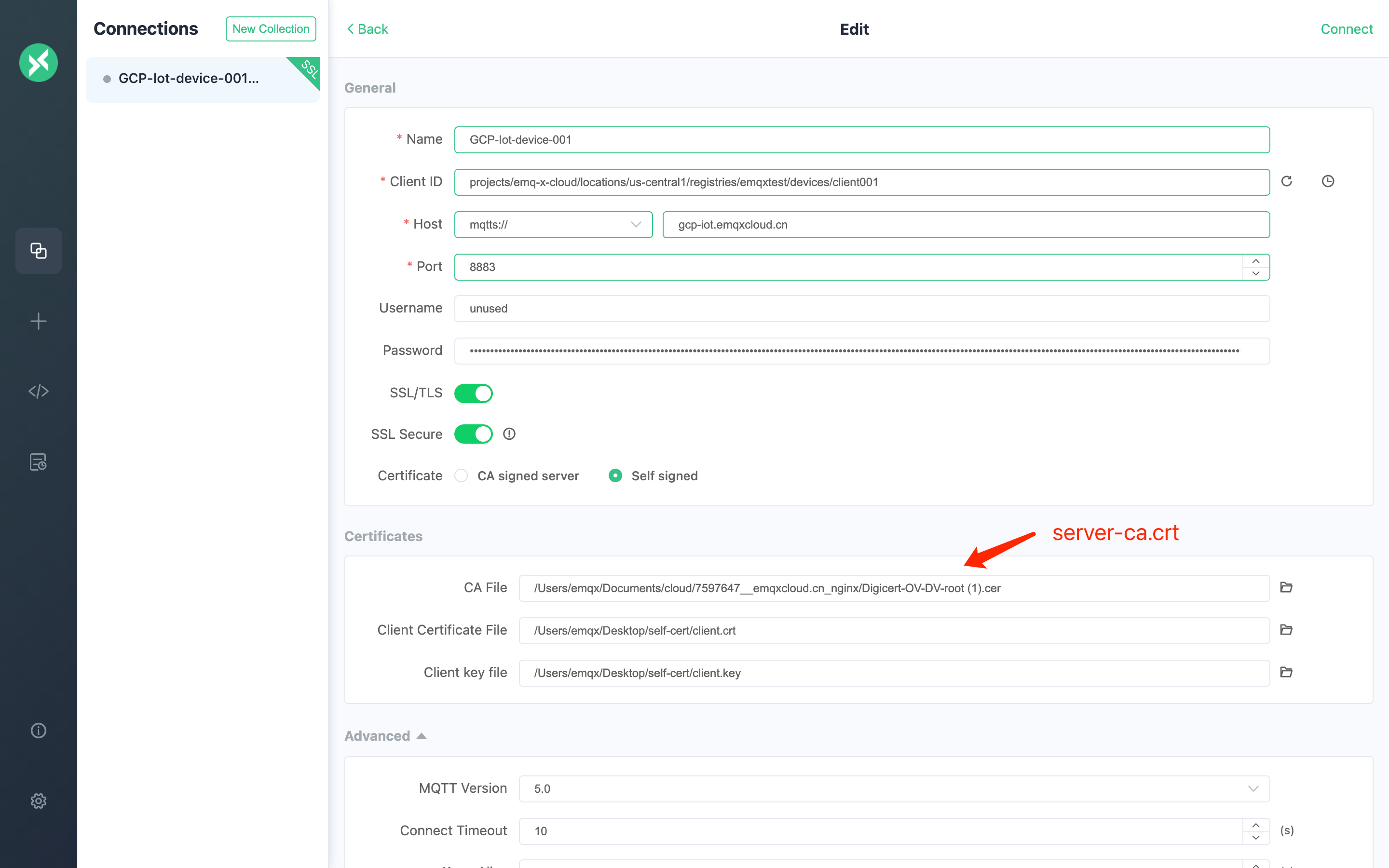Viewport: 1389px width, 868px height.
Task: Click the script editor icon
Action: (38, 391)
